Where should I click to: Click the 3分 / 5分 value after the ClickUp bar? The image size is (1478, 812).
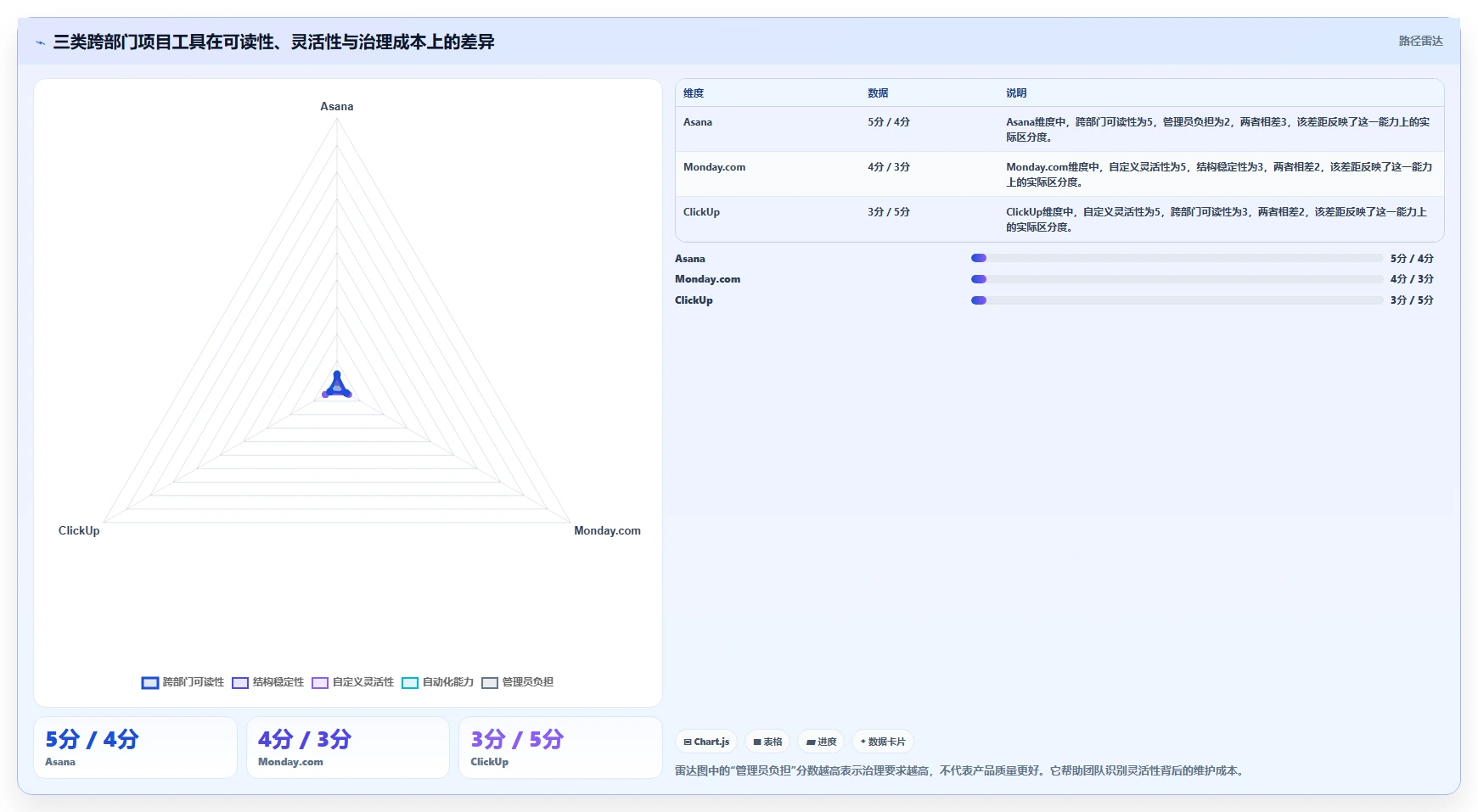pos(1412,300)
